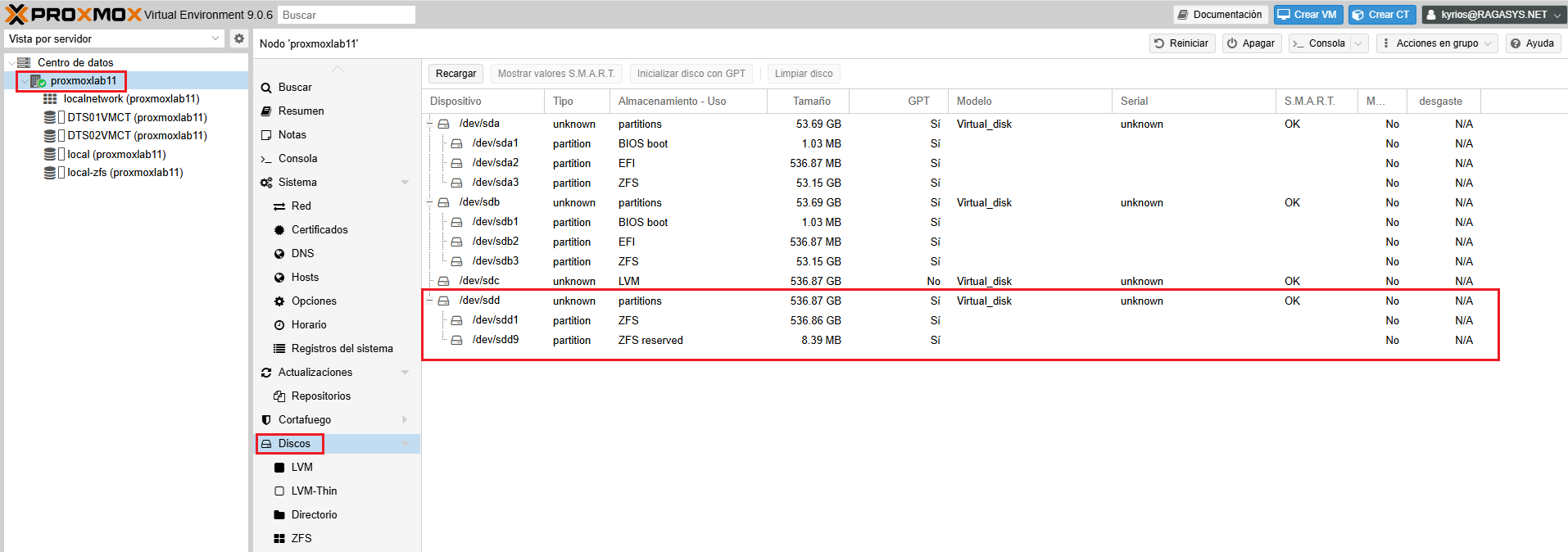Viewport: 1568px width, 552px height.
Task: Click the Crear CT button
Action: point(1382,15)
